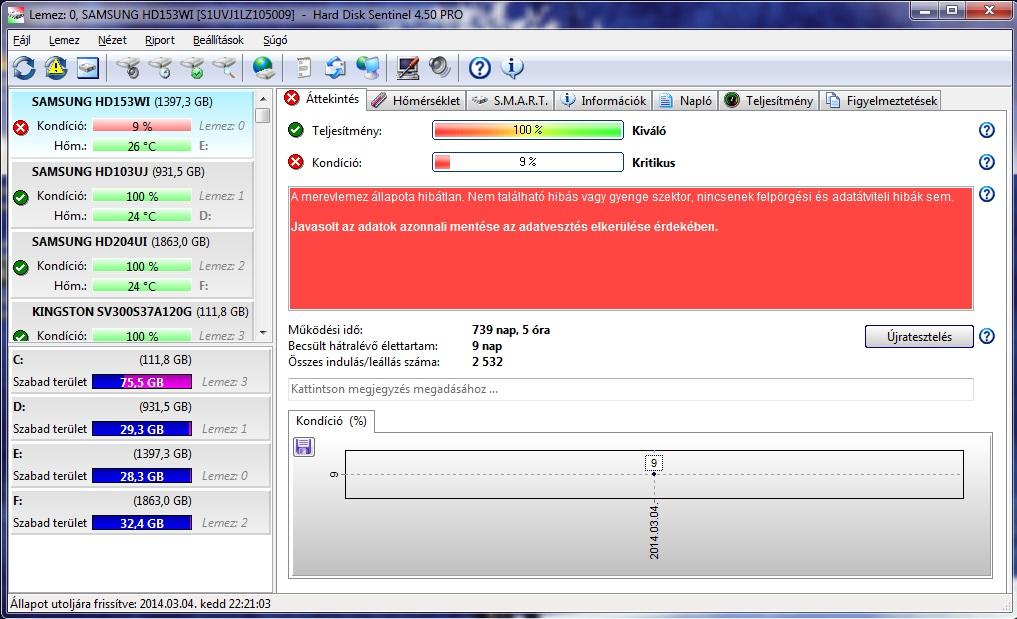This screenshot has width=1017, height=619.
Task: Click the E: drive free space bar
Action: [142, 476]
